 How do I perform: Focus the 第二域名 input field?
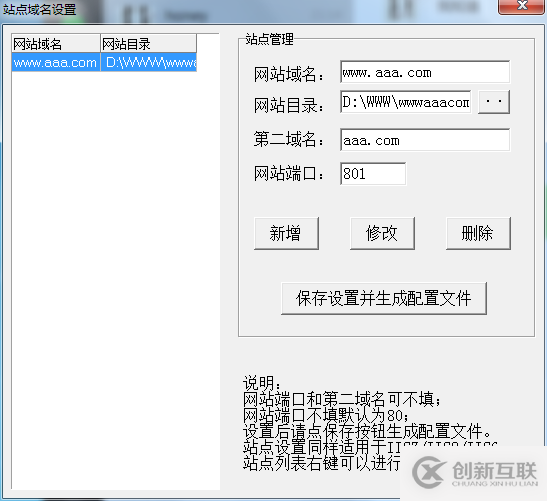[425, 140]
